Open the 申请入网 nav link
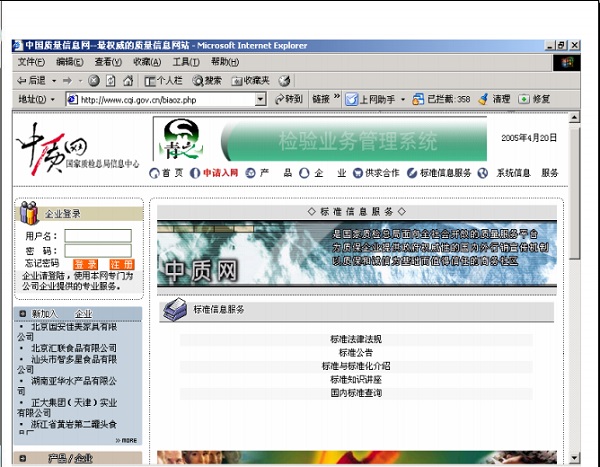 (220, 173)
